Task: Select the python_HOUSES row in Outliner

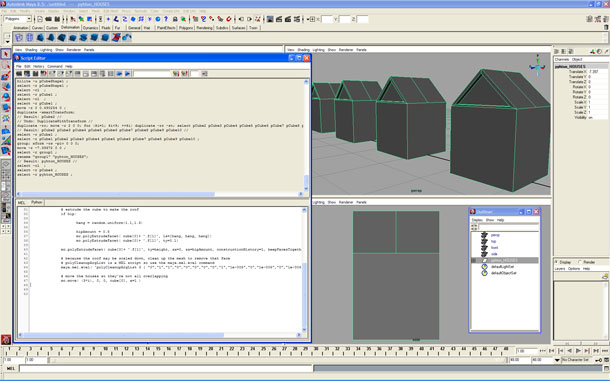Action: pos(505,260)
